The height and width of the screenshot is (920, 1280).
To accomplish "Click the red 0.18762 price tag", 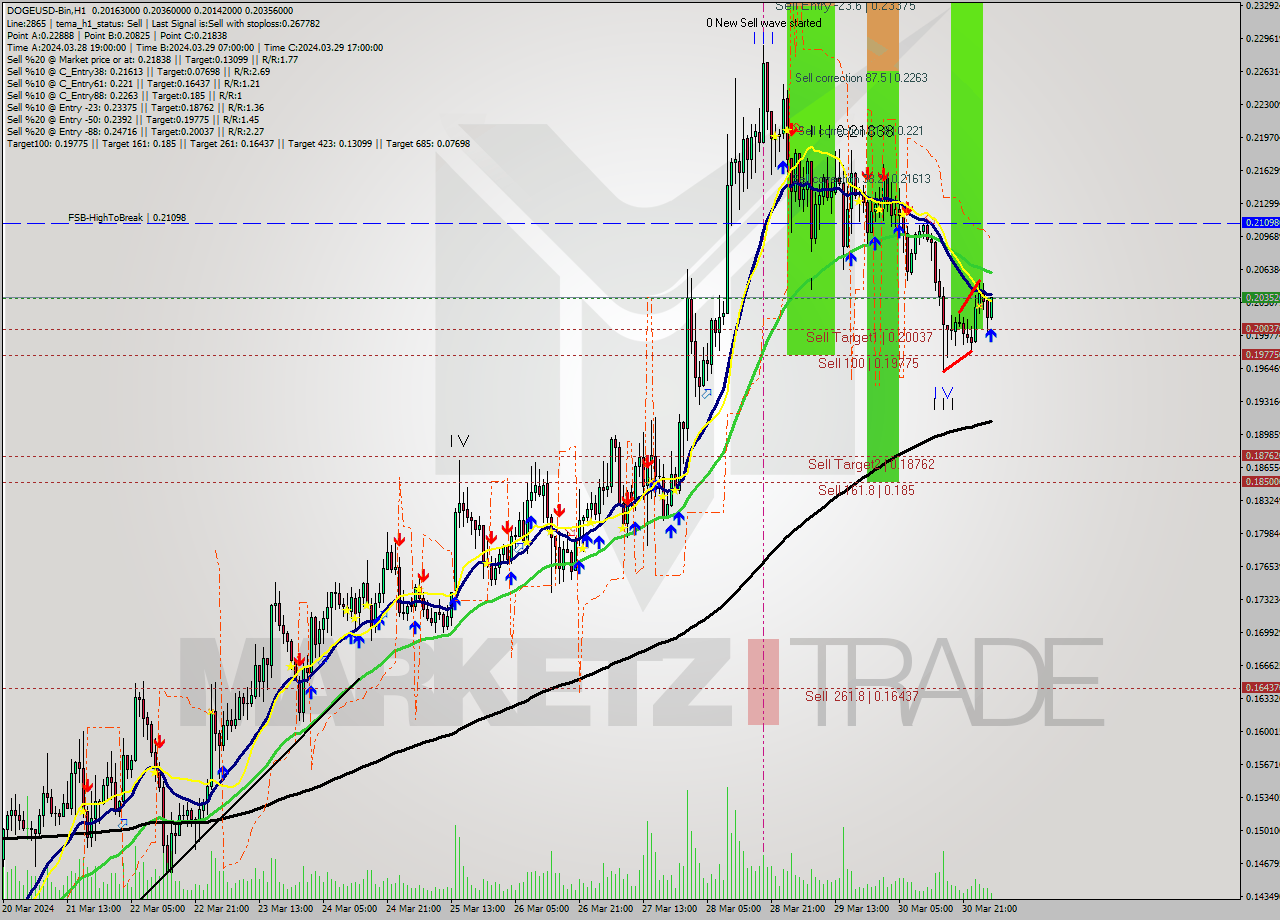I will click(x=1260, y=455).
